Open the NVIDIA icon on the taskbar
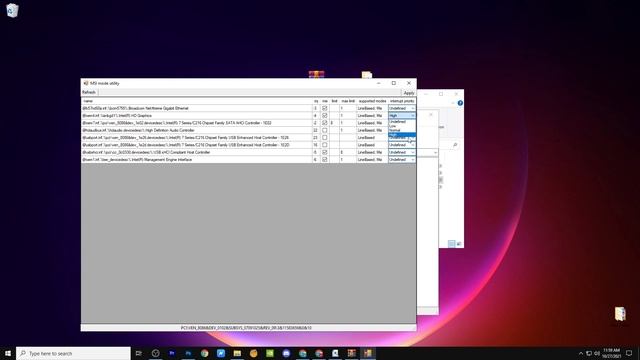The image size is (640, 360). (x=270, y=353)
